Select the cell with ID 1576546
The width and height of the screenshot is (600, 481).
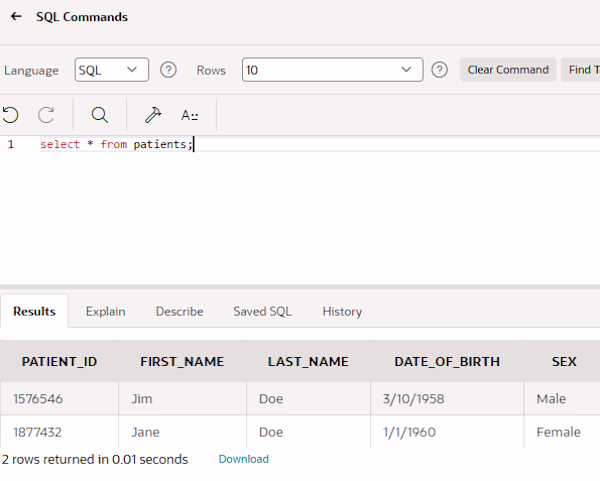tap(59, 399)
